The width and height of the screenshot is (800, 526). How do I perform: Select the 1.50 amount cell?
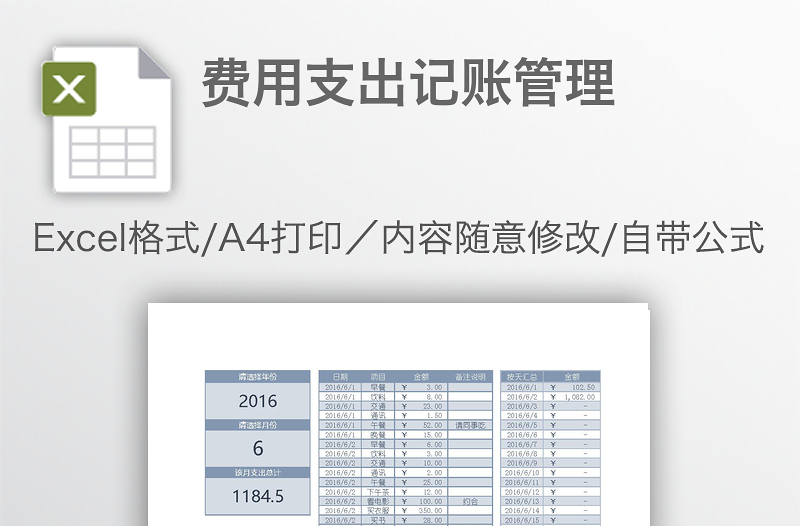pos(421,416)
